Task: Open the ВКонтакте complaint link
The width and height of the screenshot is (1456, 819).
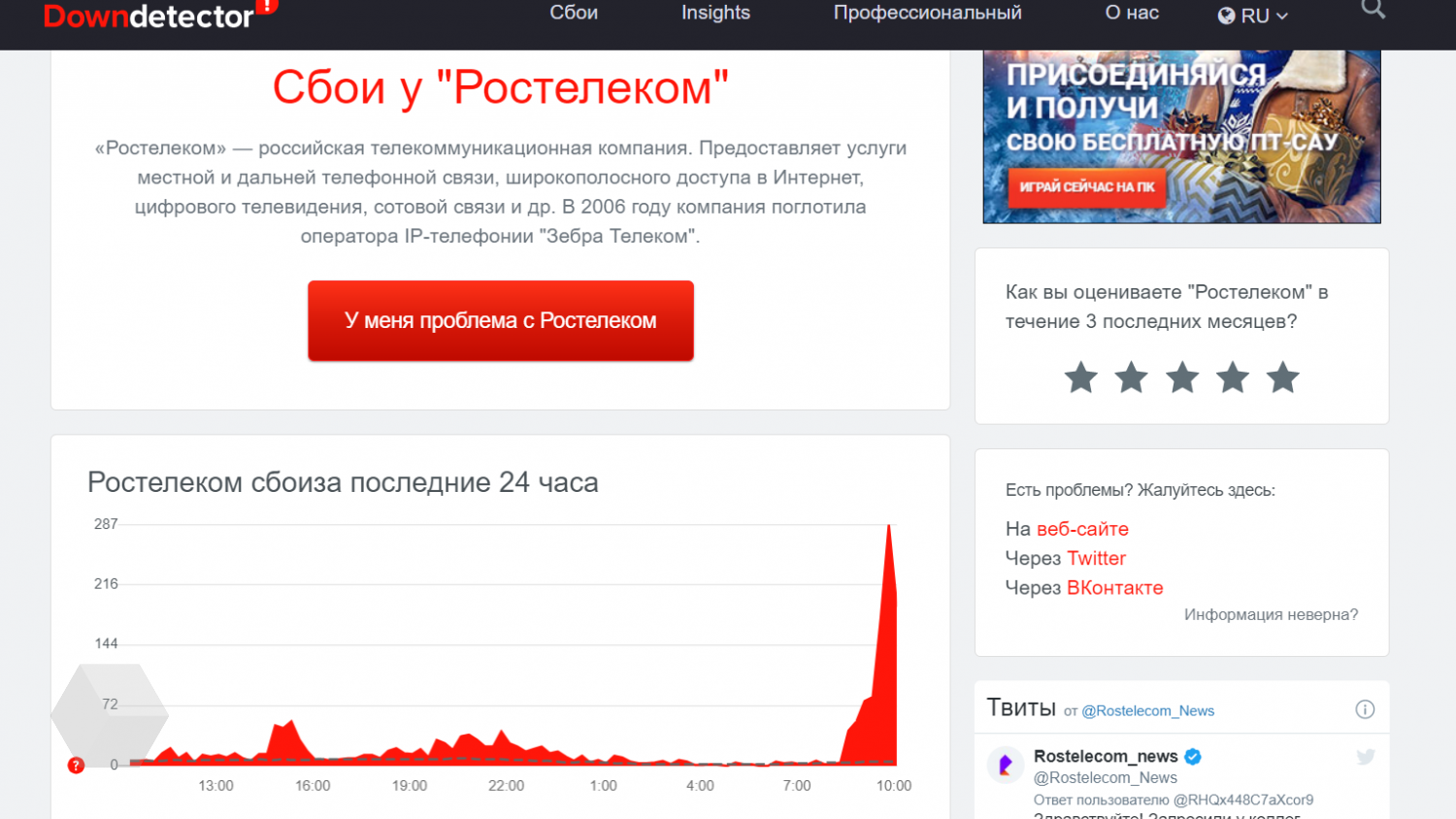Action: 1114,587
